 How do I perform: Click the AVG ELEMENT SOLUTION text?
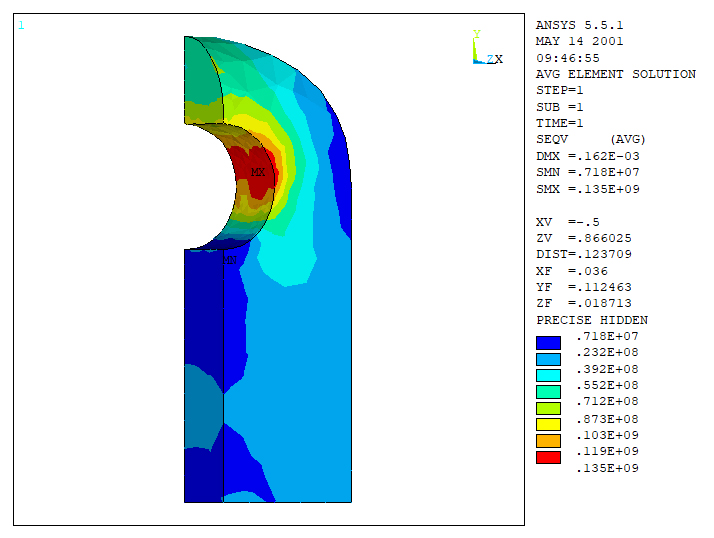pyautogui.click(x=616, y=74)
